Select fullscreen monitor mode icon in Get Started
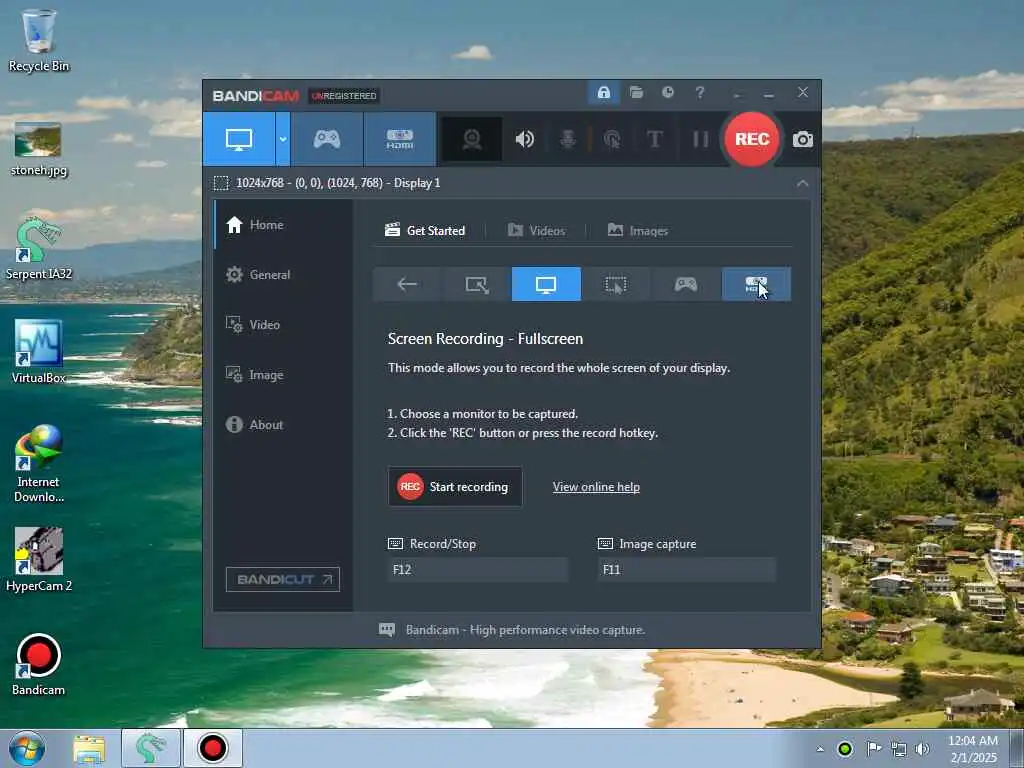1024x768 pixels. [x=546, y=284]
